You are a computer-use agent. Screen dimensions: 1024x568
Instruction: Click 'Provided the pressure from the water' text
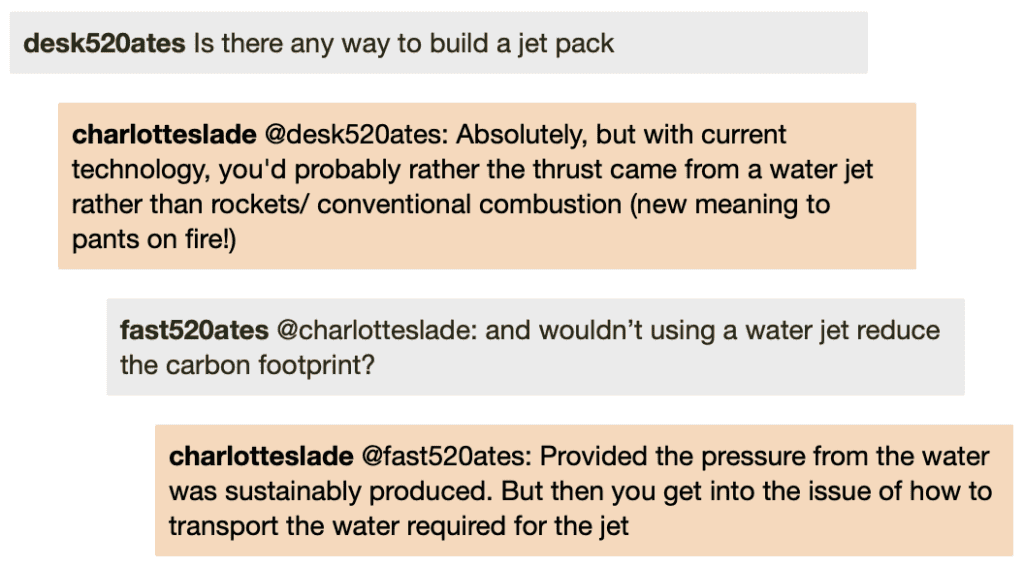[x=765, y=456]
